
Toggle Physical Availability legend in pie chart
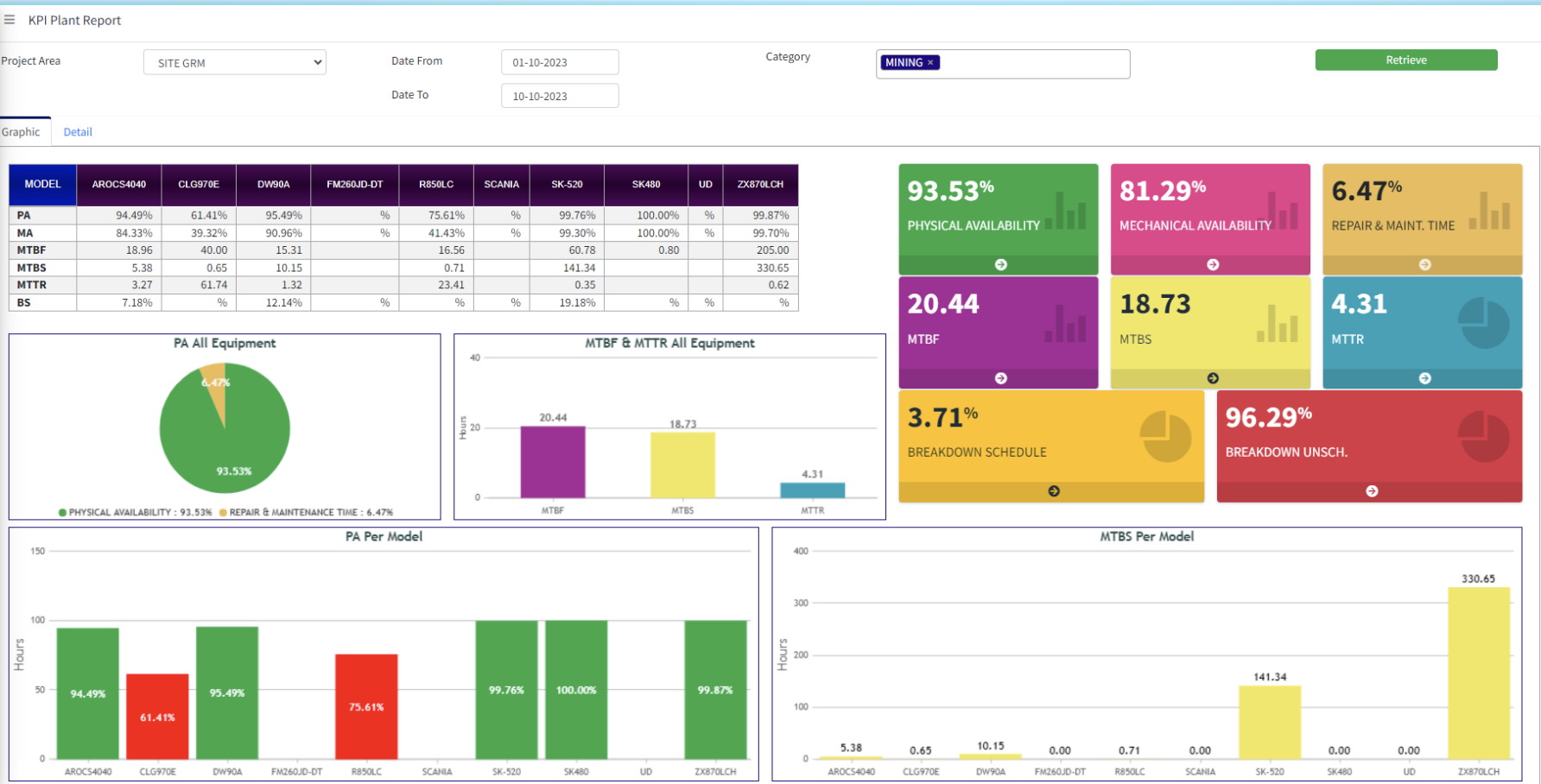[135, 513]
